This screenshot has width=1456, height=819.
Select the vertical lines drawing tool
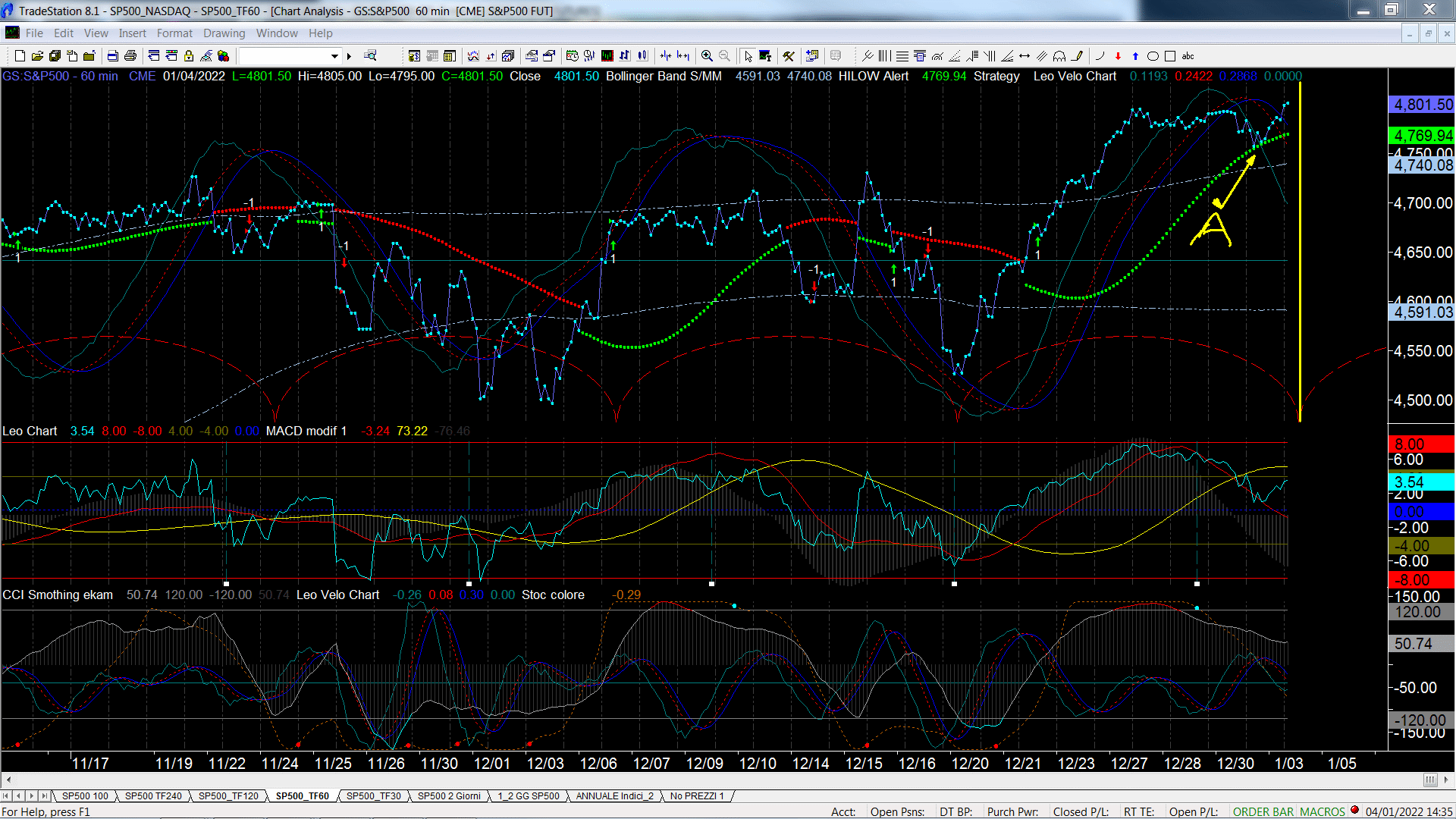(x=884, y=56)
